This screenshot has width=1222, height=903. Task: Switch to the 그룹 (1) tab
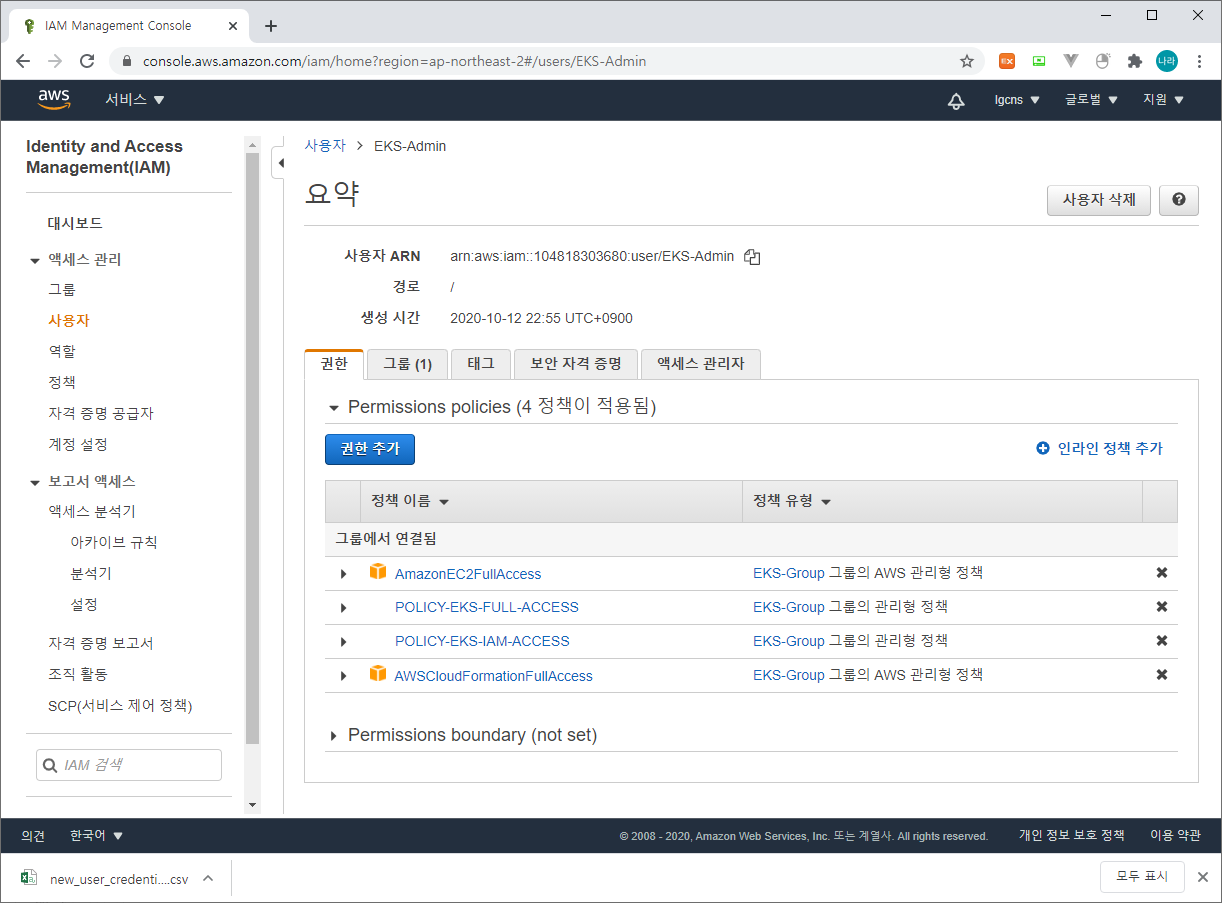407,364
